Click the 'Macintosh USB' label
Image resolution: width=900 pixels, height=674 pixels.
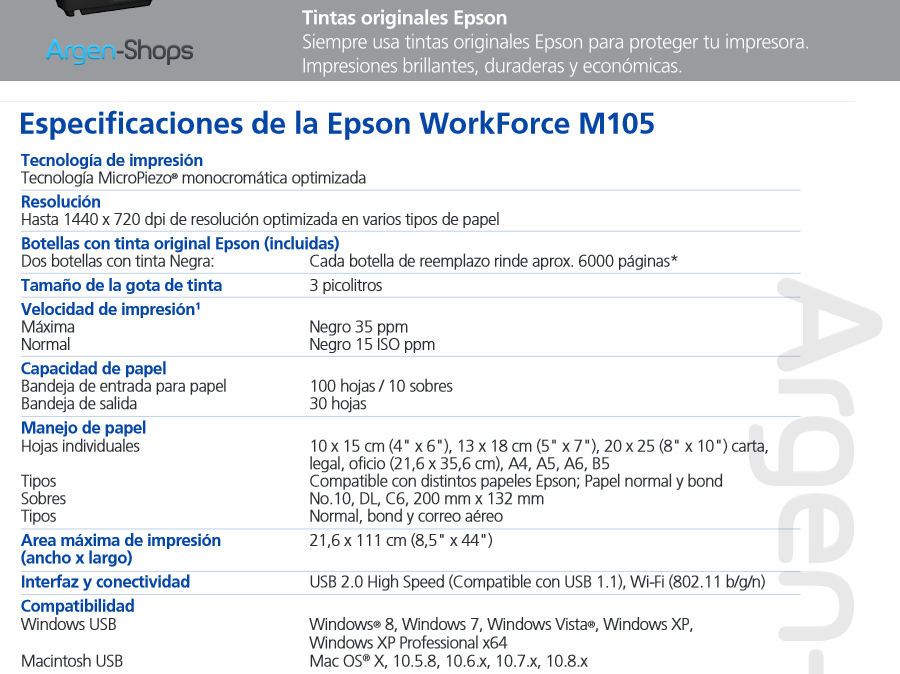tap(72, 661)
